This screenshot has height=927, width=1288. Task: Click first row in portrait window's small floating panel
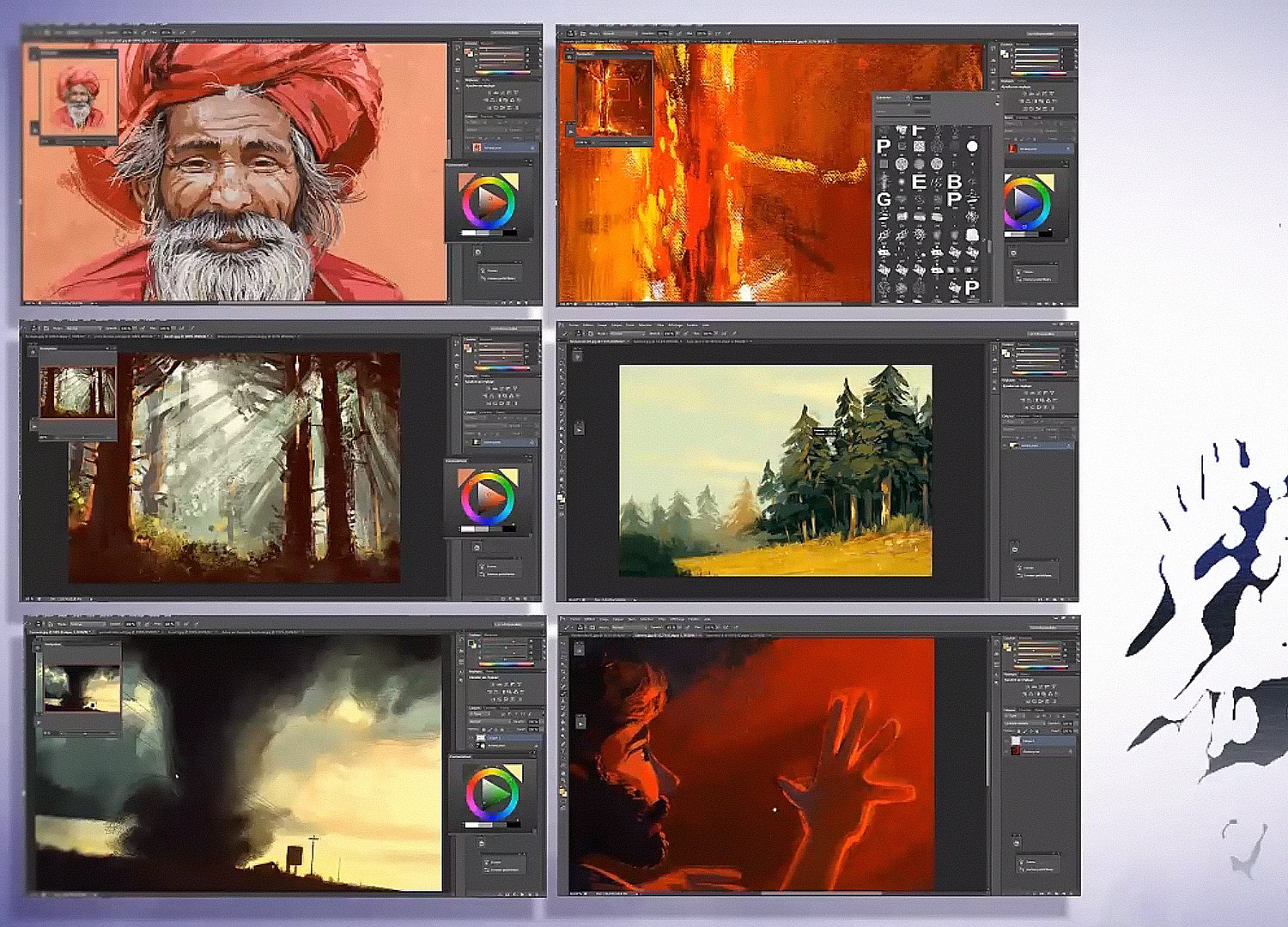tap(500, 271)
